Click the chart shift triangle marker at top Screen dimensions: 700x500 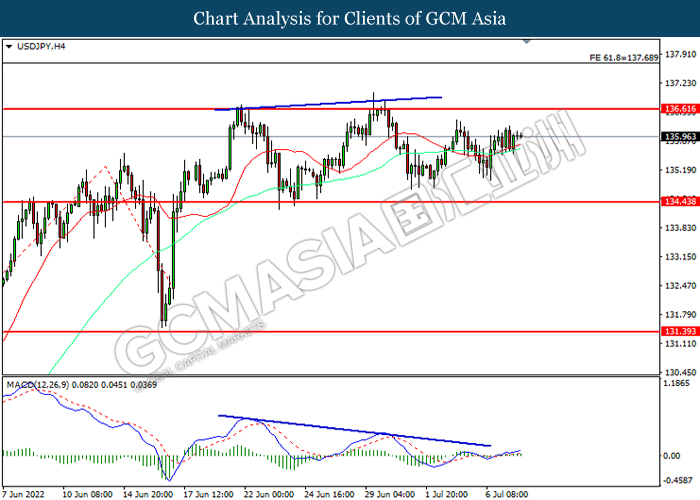pos(527,42)
